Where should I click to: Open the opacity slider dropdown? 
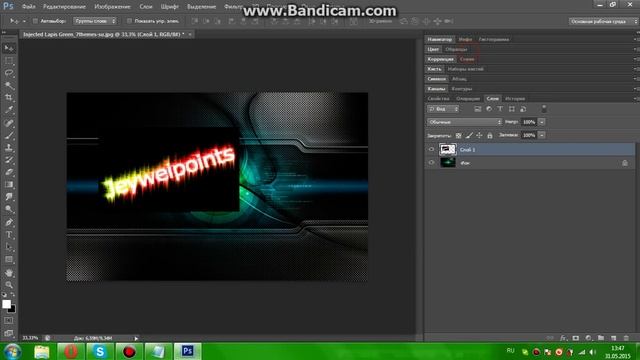542,122
